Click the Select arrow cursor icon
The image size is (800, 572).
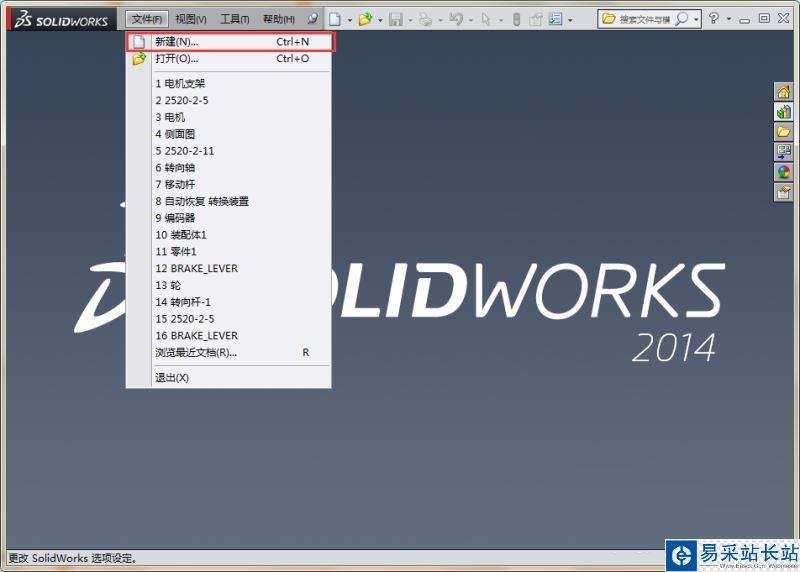486,19
